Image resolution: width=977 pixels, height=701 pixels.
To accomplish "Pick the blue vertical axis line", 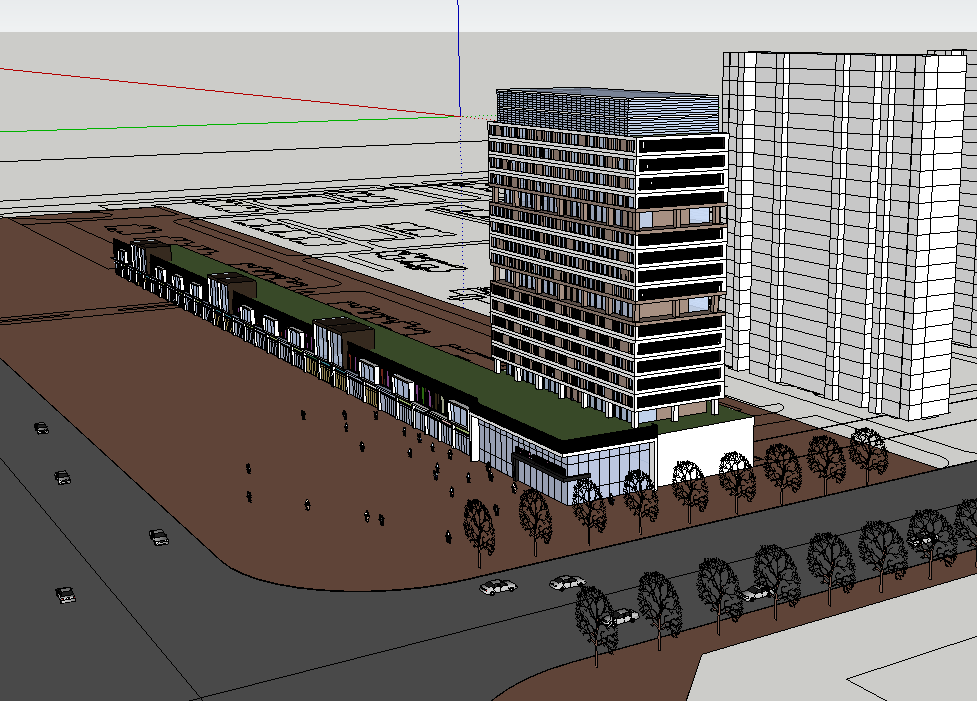I will point(459,58).
